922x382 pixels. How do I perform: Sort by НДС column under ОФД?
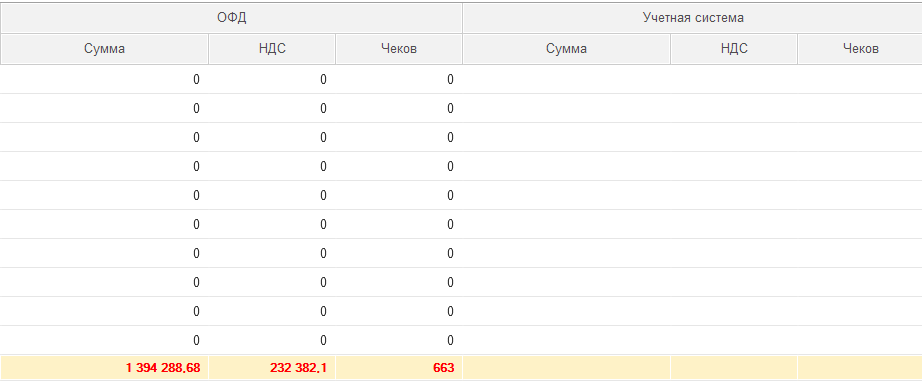pos(272,49)
